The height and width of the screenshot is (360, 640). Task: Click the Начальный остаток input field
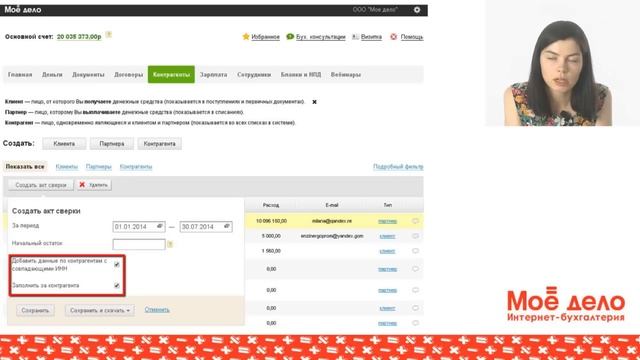pos(139,244)
